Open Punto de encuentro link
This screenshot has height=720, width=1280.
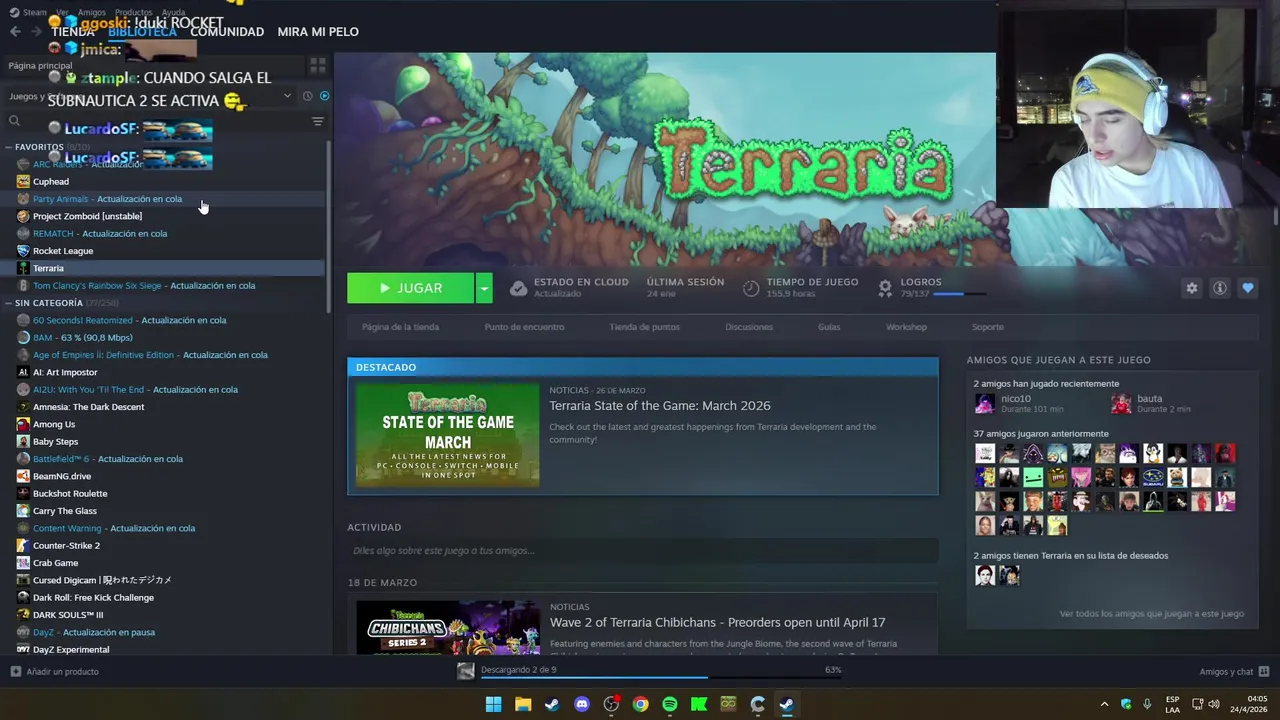524,327
